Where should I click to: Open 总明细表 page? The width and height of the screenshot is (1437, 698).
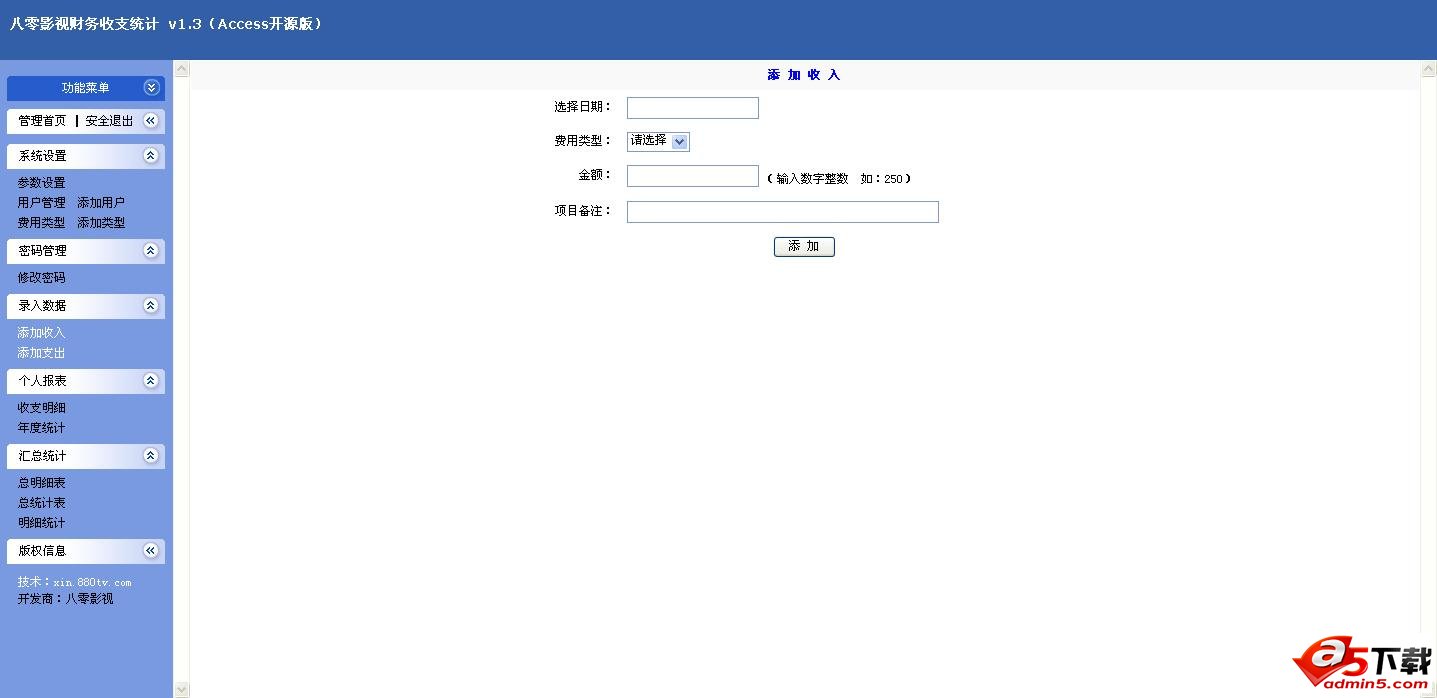[41, 483]
